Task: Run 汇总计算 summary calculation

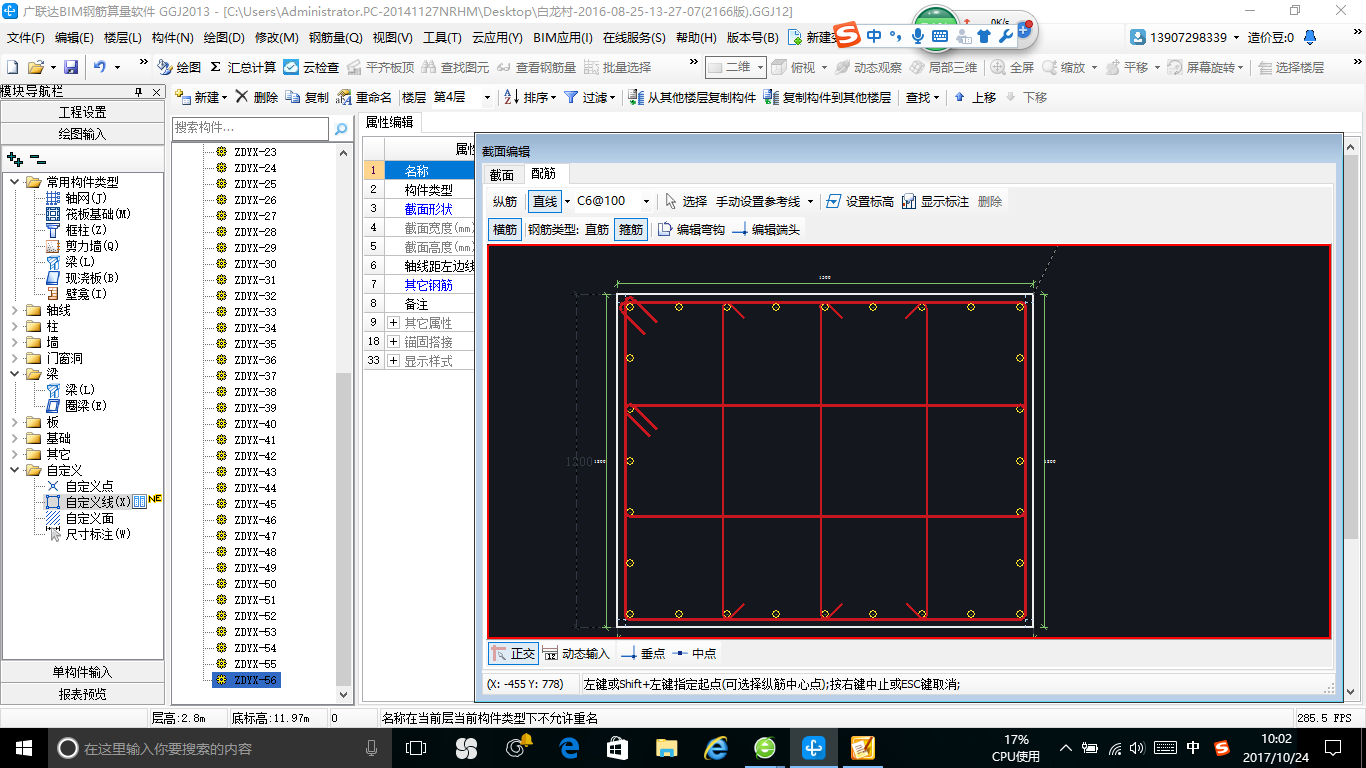Action: point(243,67)
